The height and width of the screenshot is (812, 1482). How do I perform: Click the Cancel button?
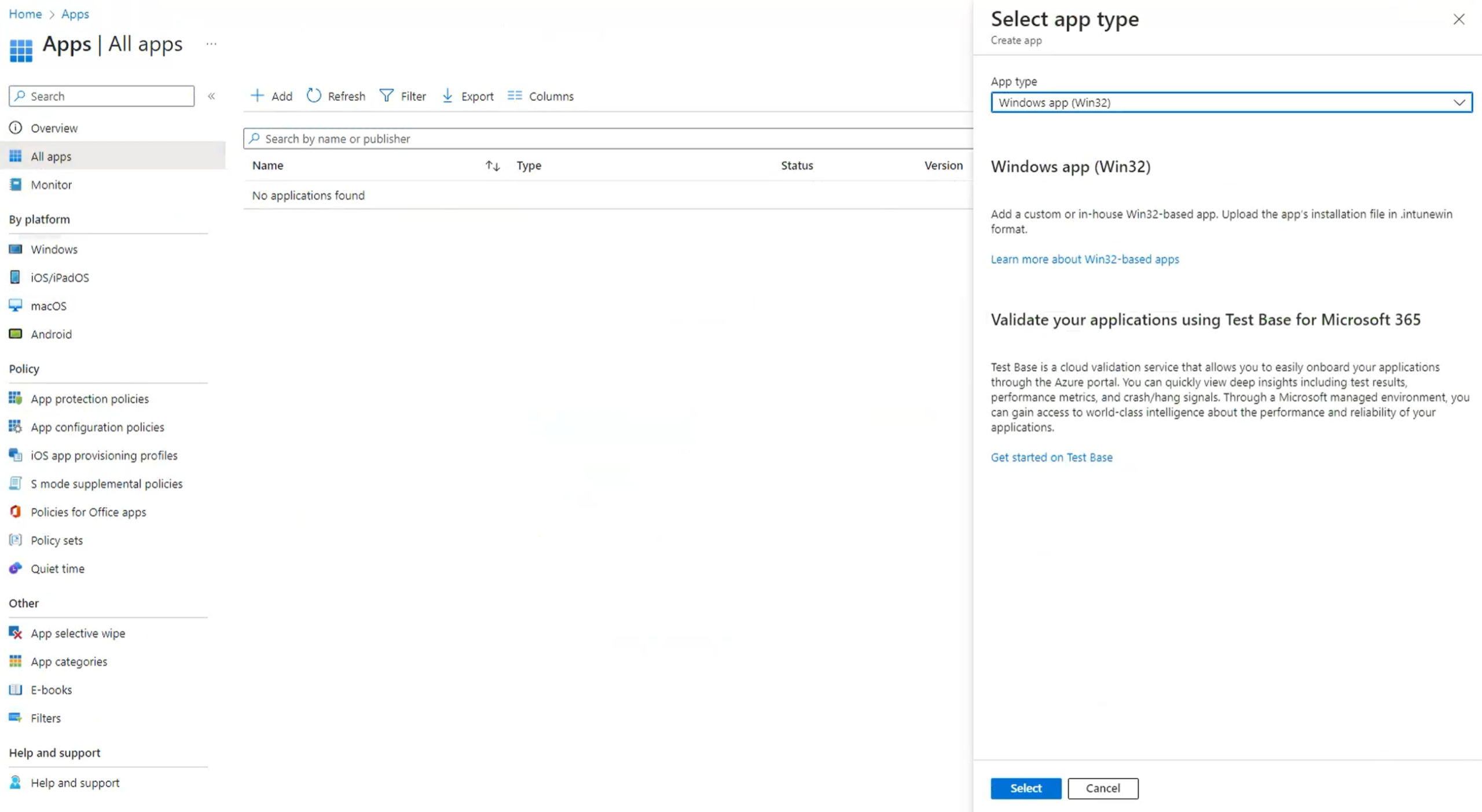coord(1102,788)
